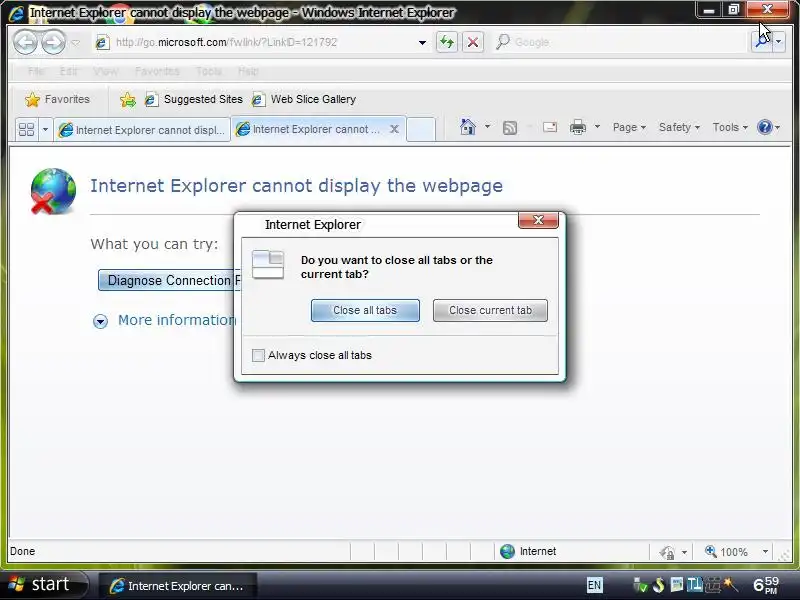This screenshot has height=600, width=800.
Task: Click the More information link text
Action: 177,320
